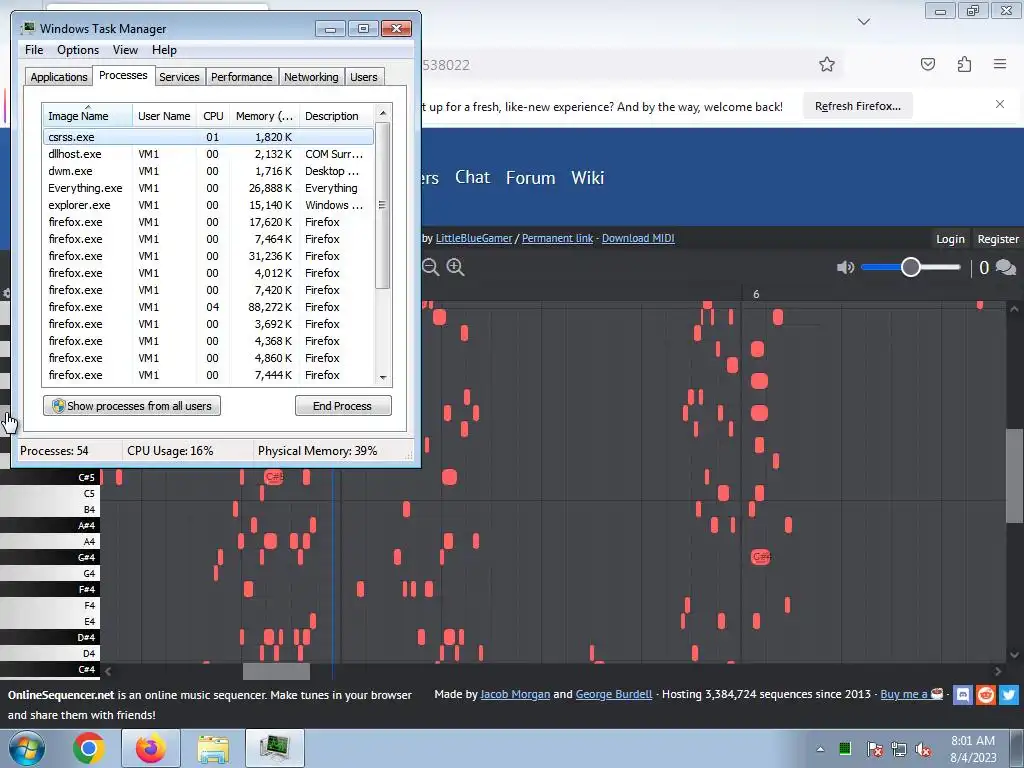The image size is (1024, 768).
Task: Click the green CPU meter tray icon
Action: (844, 748)
